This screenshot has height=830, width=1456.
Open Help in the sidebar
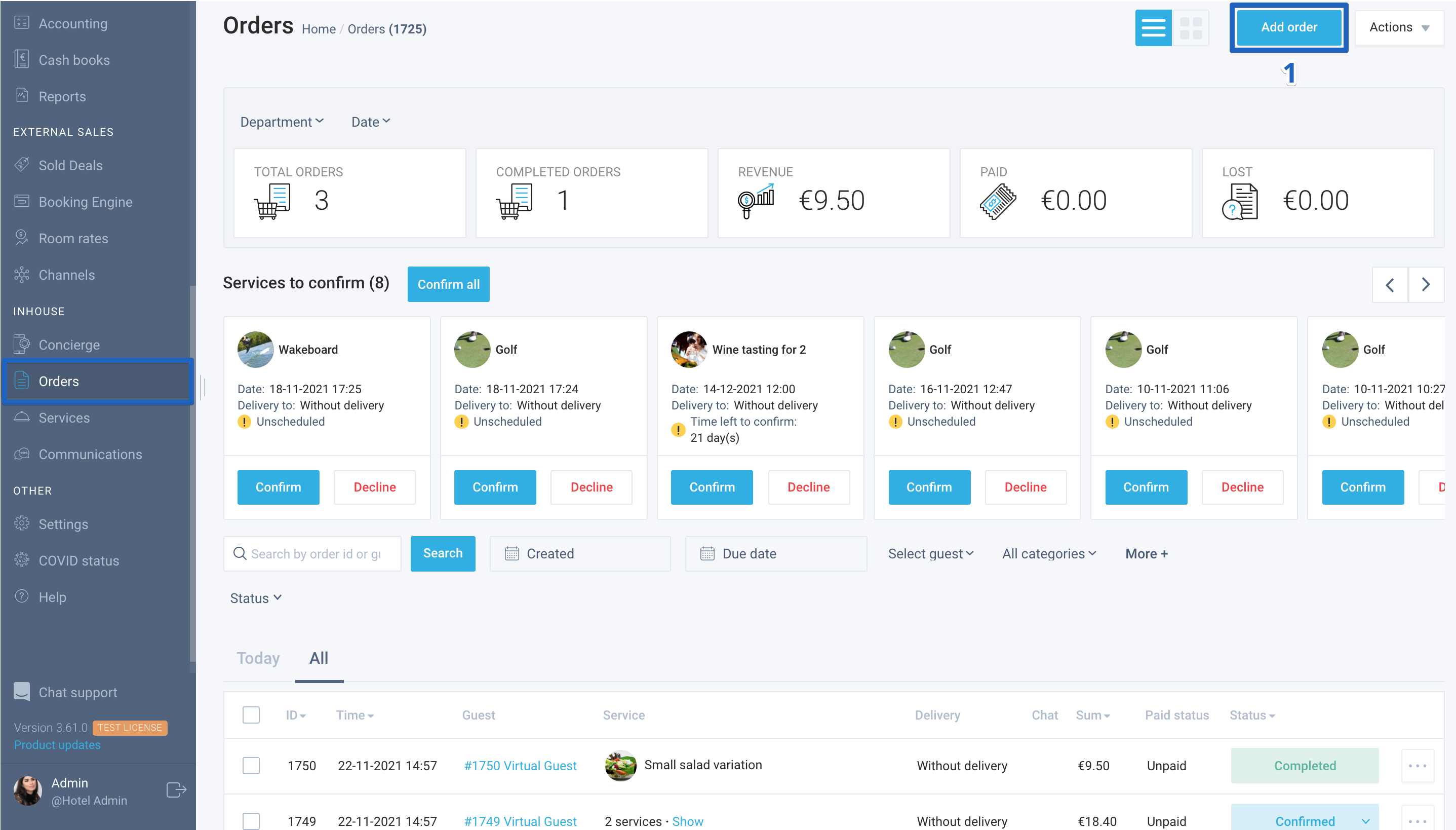[x=52, y=597]
